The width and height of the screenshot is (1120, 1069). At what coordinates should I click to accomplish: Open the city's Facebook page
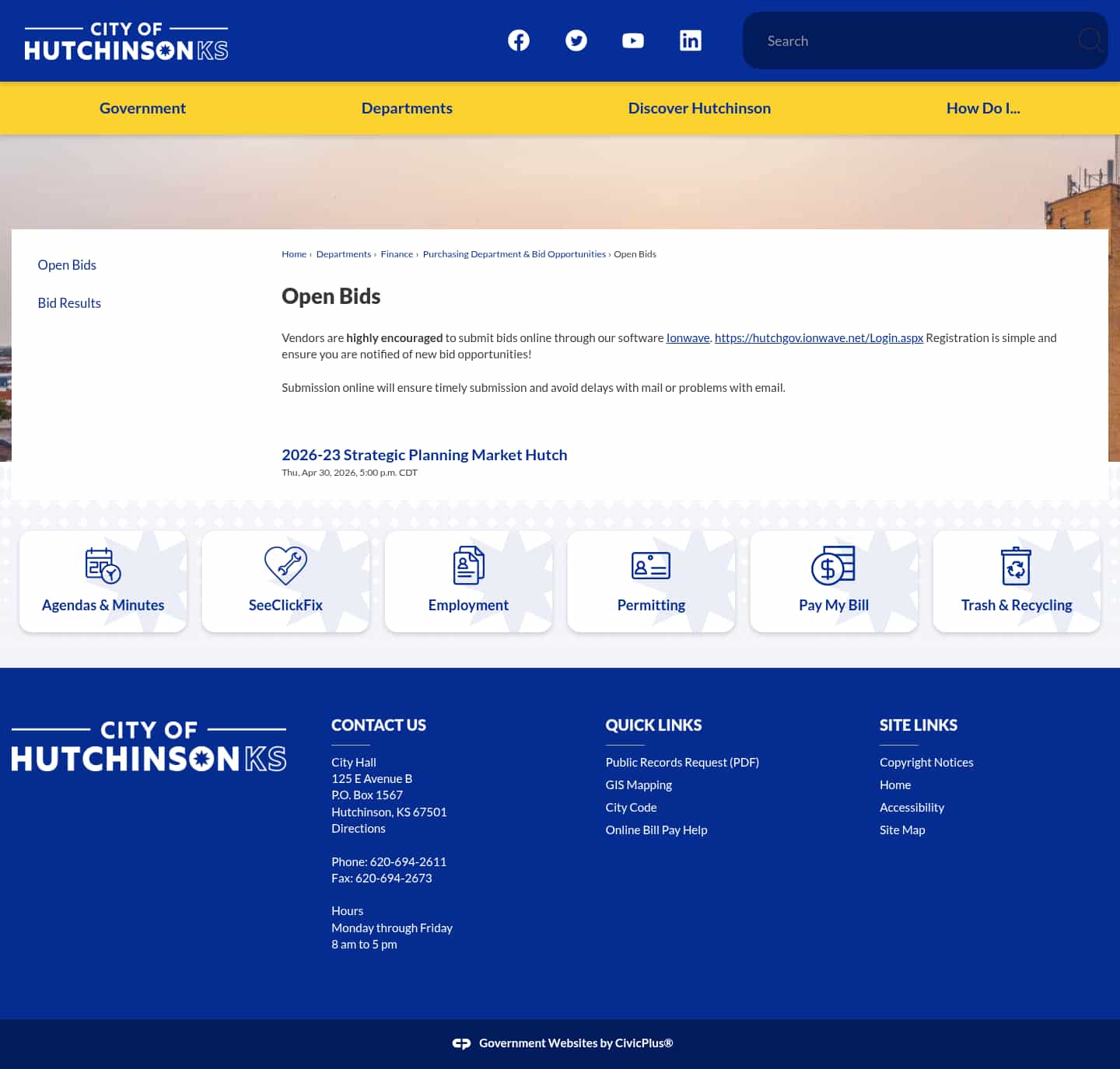pos(518,40)
